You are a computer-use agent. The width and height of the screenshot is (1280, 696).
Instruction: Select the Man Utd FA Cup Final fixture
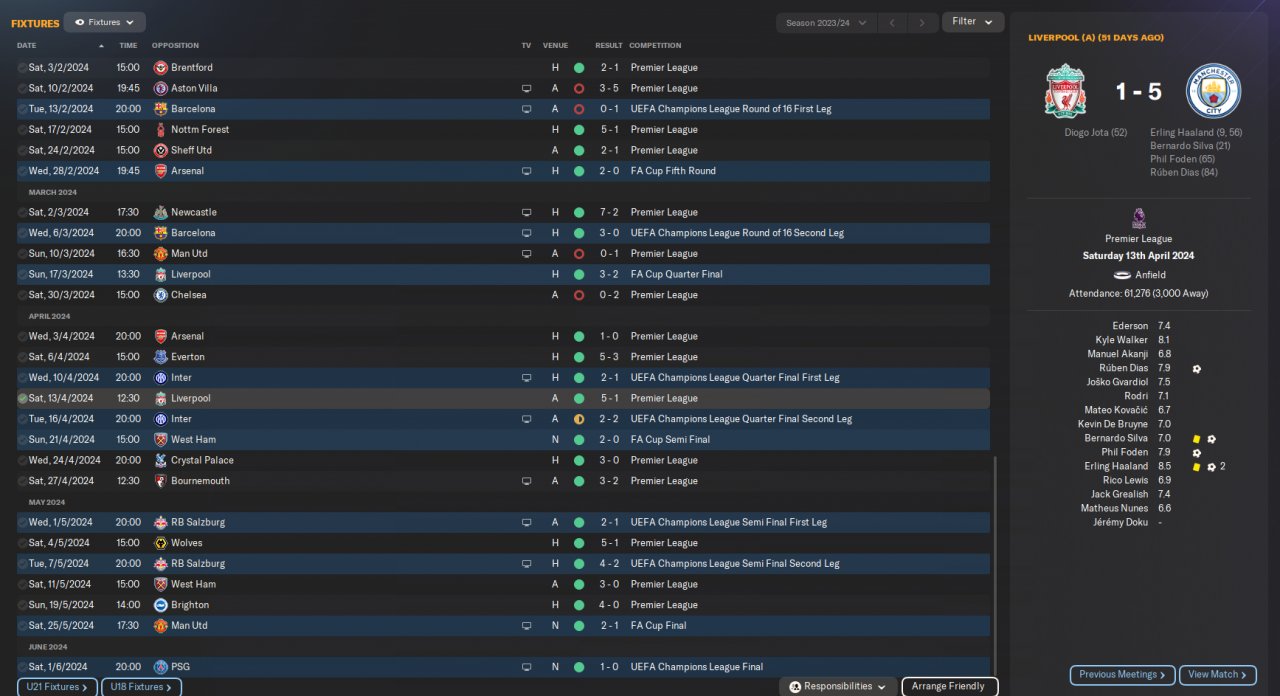point(503,626)
